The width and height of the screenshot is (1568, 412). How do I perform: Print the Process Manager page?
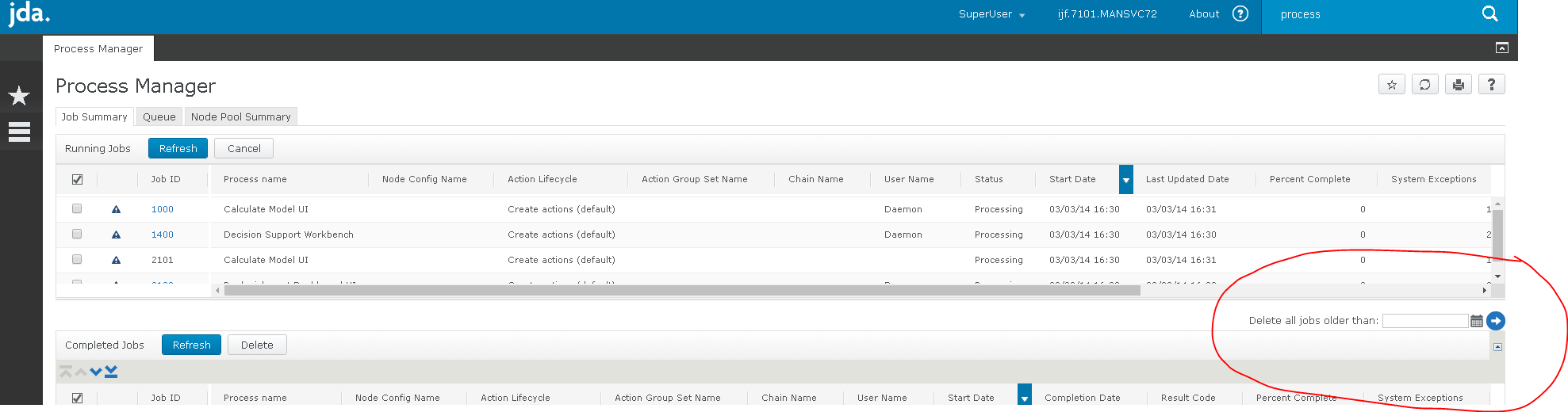tap(1459, 85)
